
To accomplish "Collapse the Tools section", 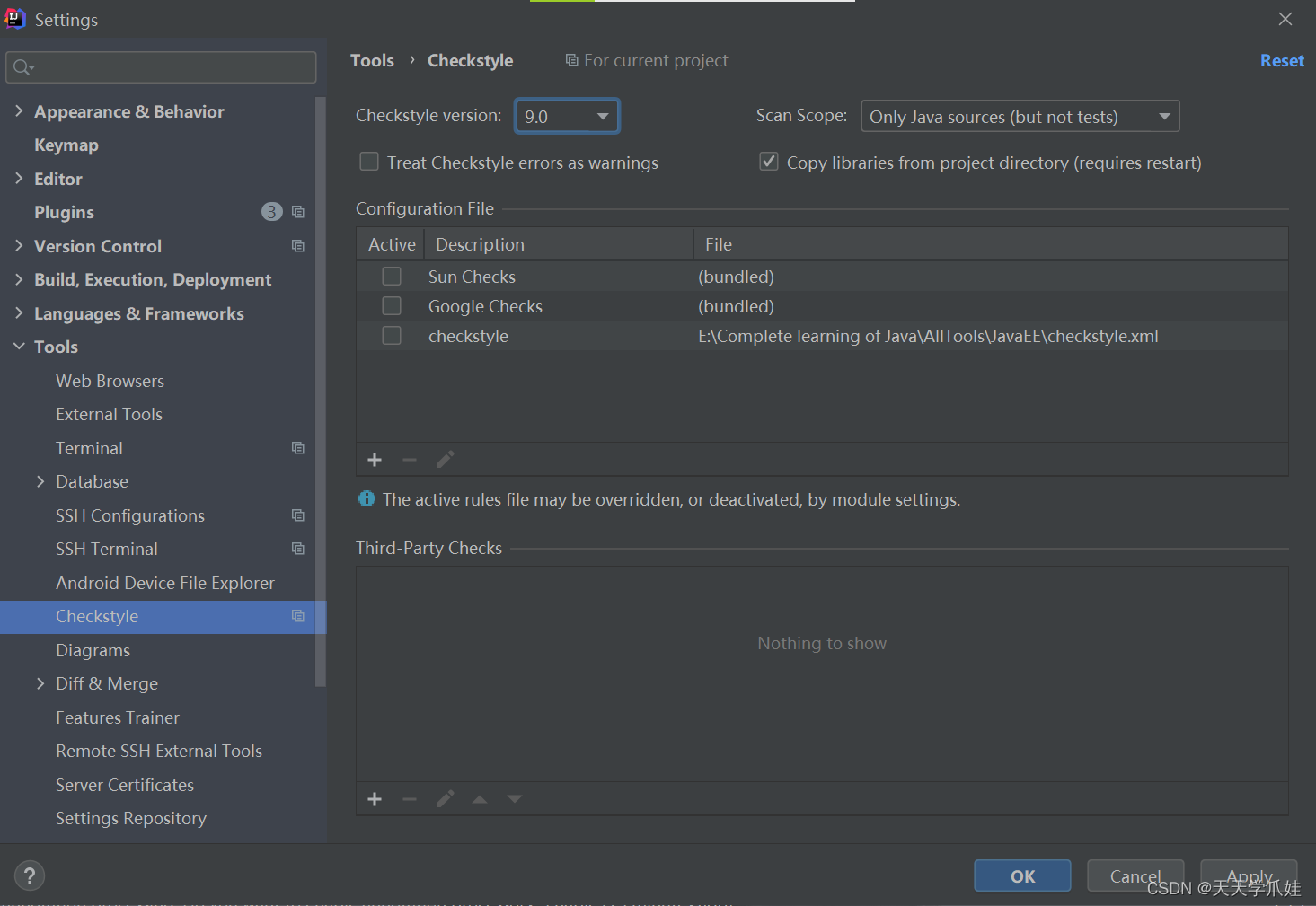I will (19, 347).
